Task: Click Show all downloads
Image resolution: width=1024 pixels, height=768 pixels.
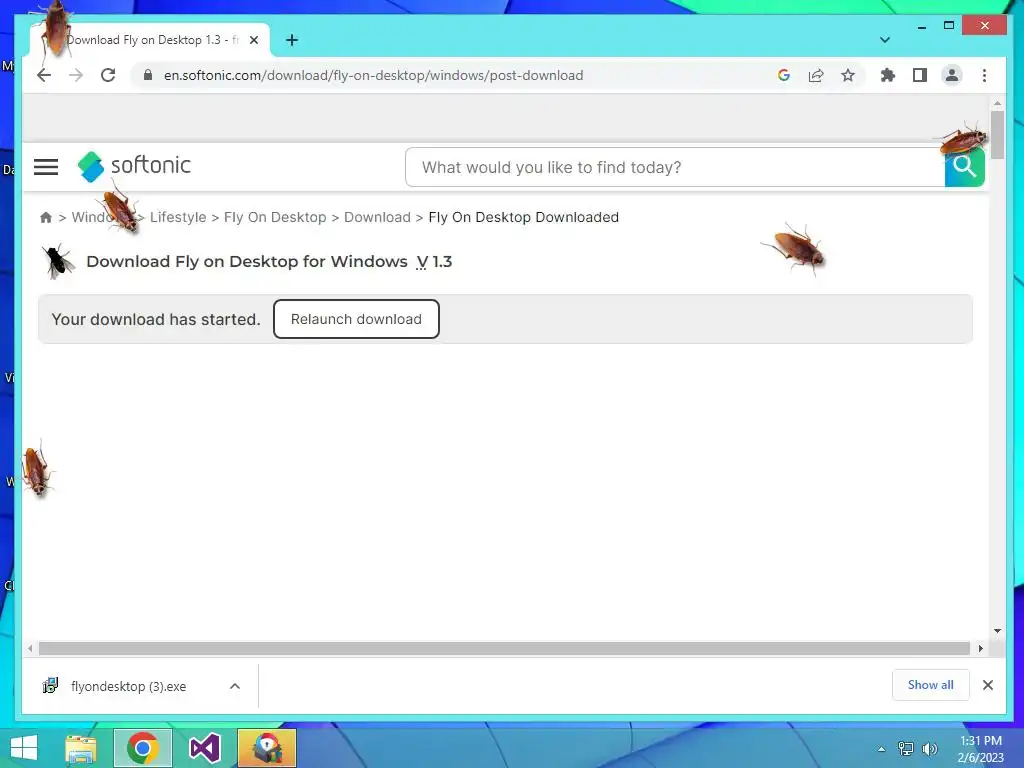Action: point(931,685)
